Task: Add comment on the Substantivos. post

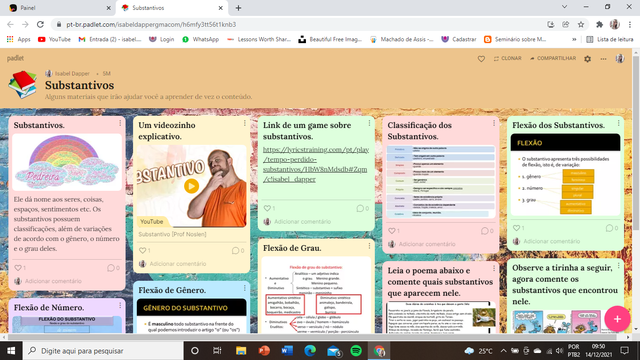Action: [53, 281]
